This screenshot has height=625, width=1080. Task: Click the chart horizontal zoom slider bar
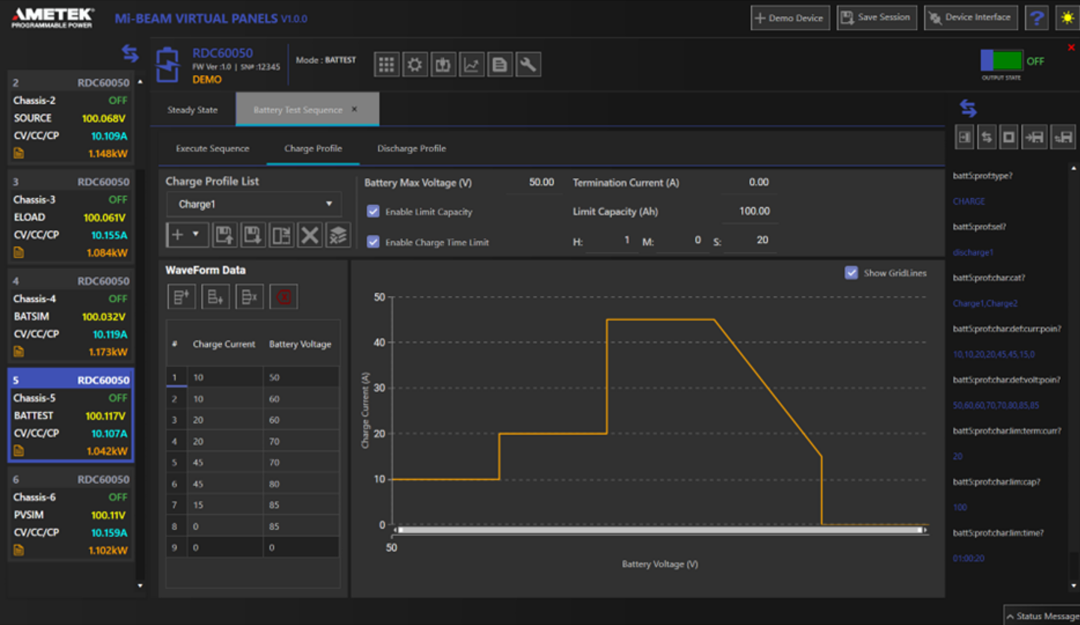coord(660,530)
